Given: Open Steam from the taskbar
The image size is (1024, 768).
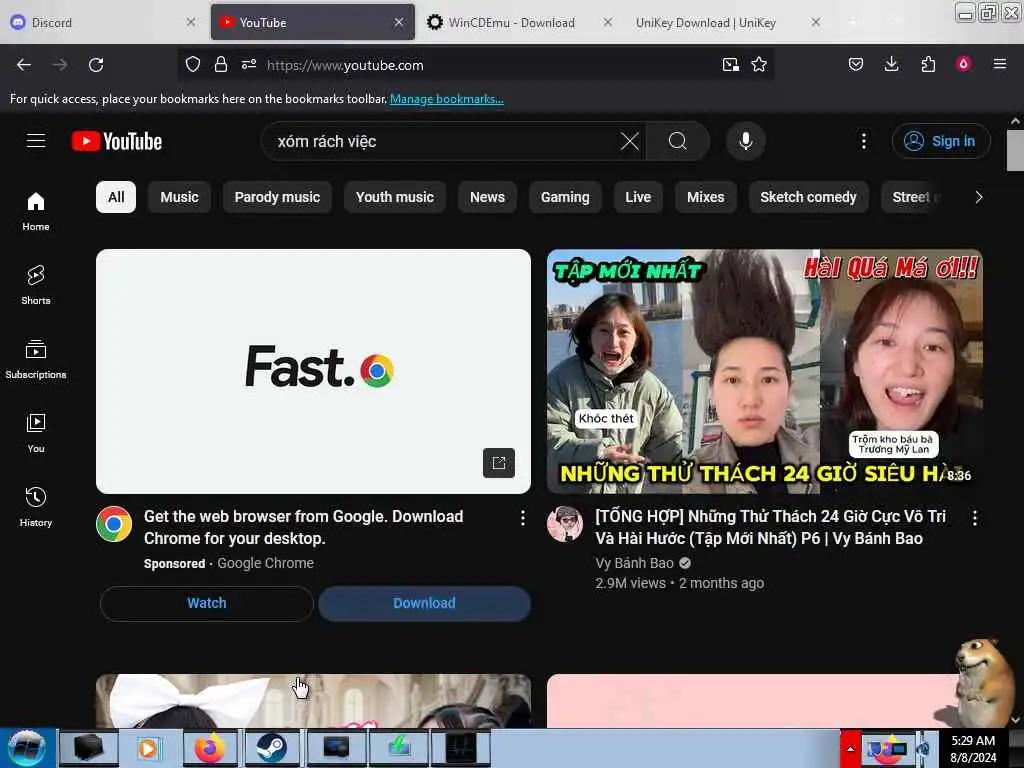Looking at the screenshot, I should pos(272,748).
